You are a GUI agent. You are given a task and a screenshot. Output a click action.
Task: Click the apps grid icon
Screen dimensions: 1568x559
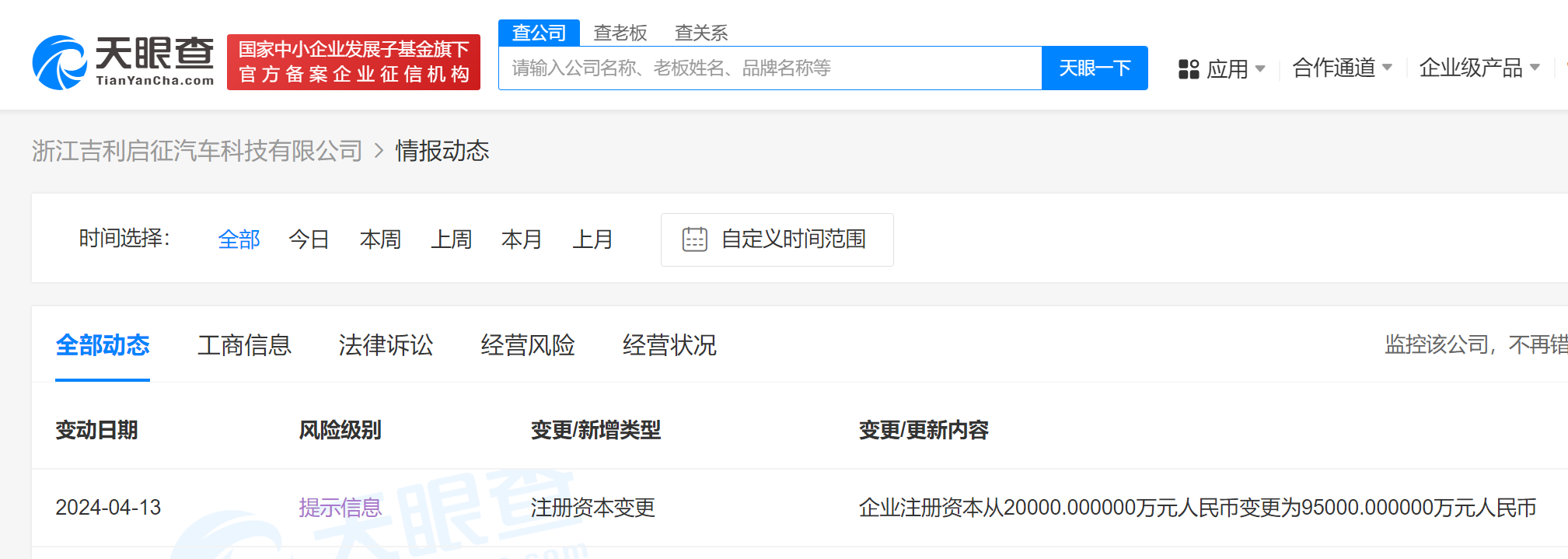tap(1189, 69)
